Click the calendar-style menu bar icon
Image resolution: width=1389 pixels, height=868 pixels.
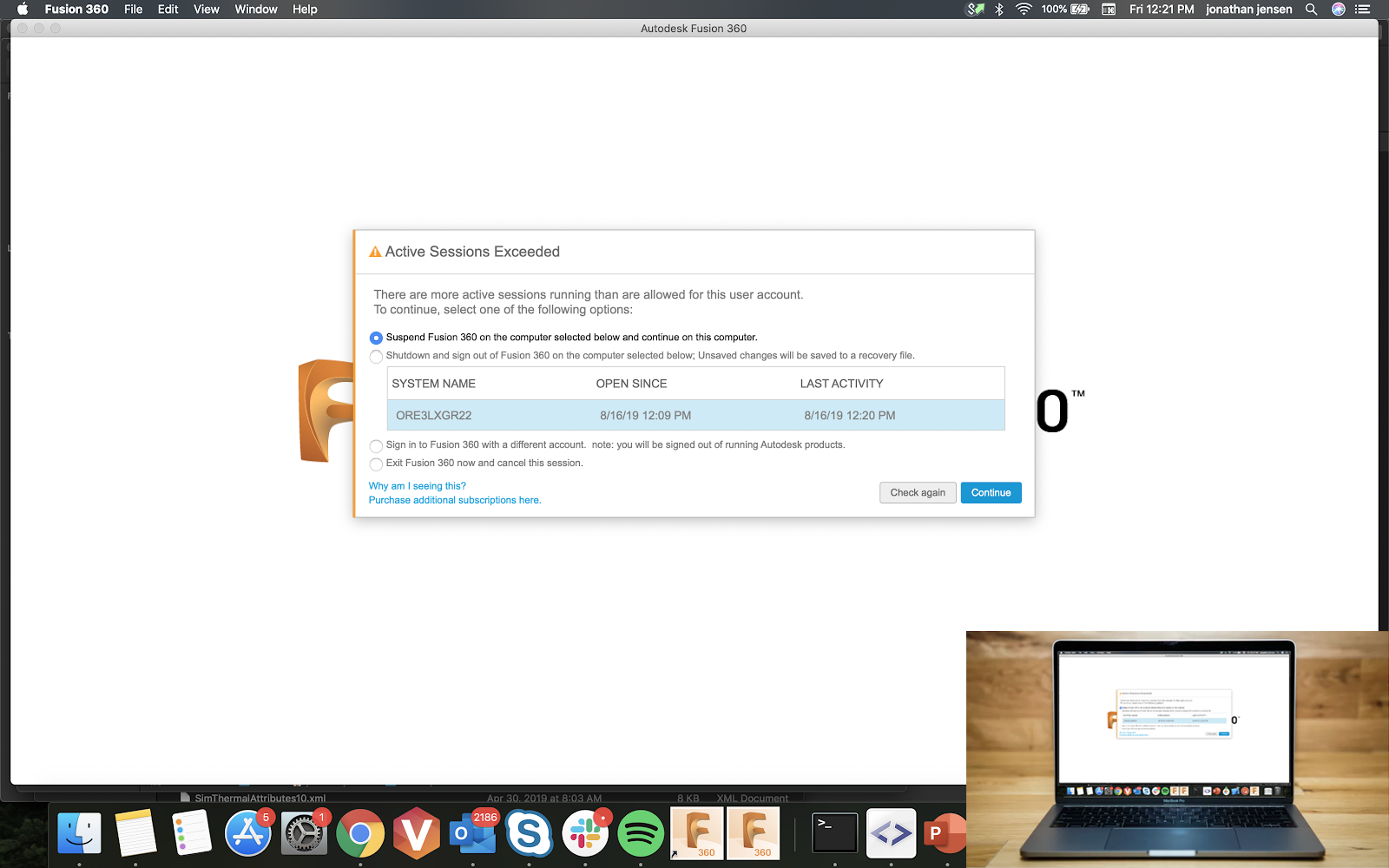[1109, 9]
